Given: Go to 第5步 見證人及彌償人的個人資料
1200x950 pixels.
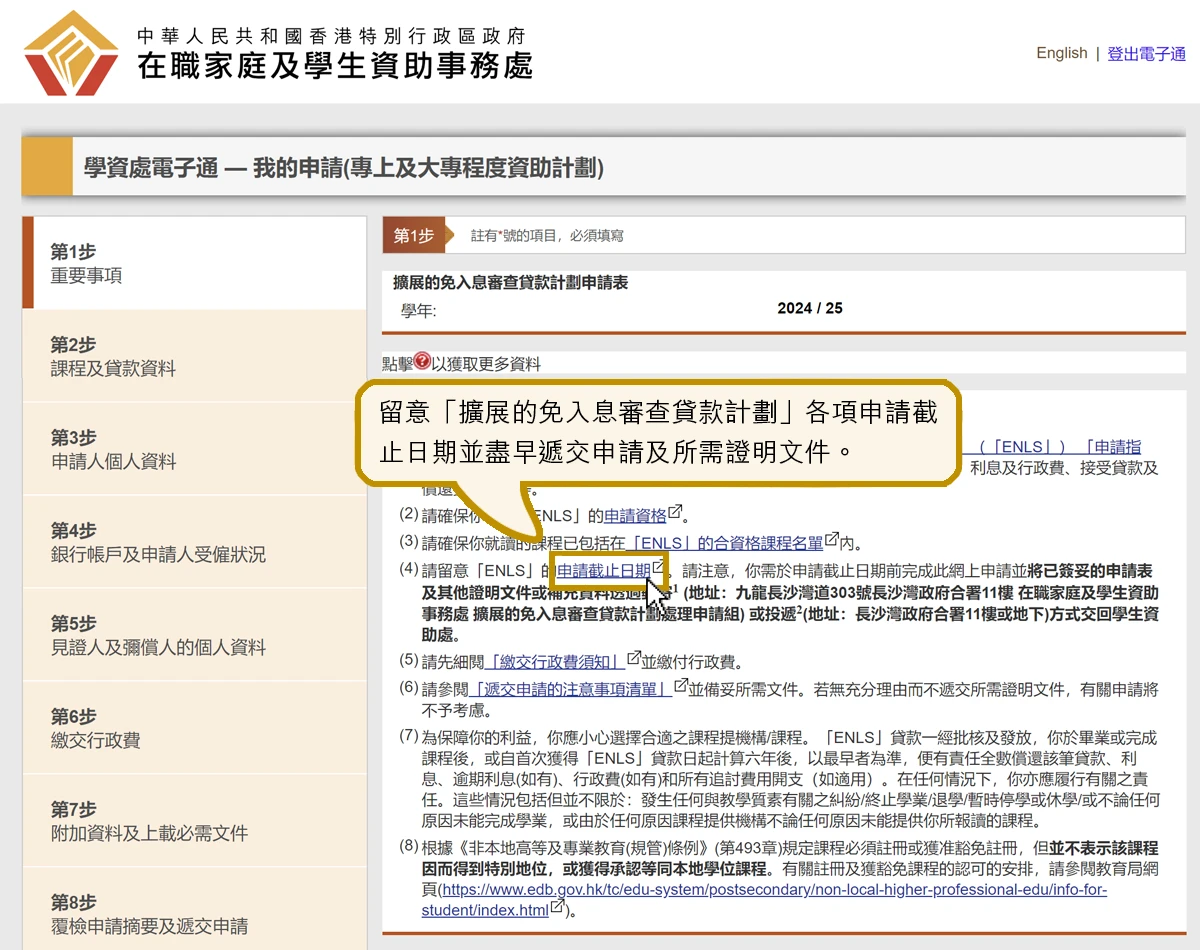Looking at the screenshot, I should [x=195, y=635].
